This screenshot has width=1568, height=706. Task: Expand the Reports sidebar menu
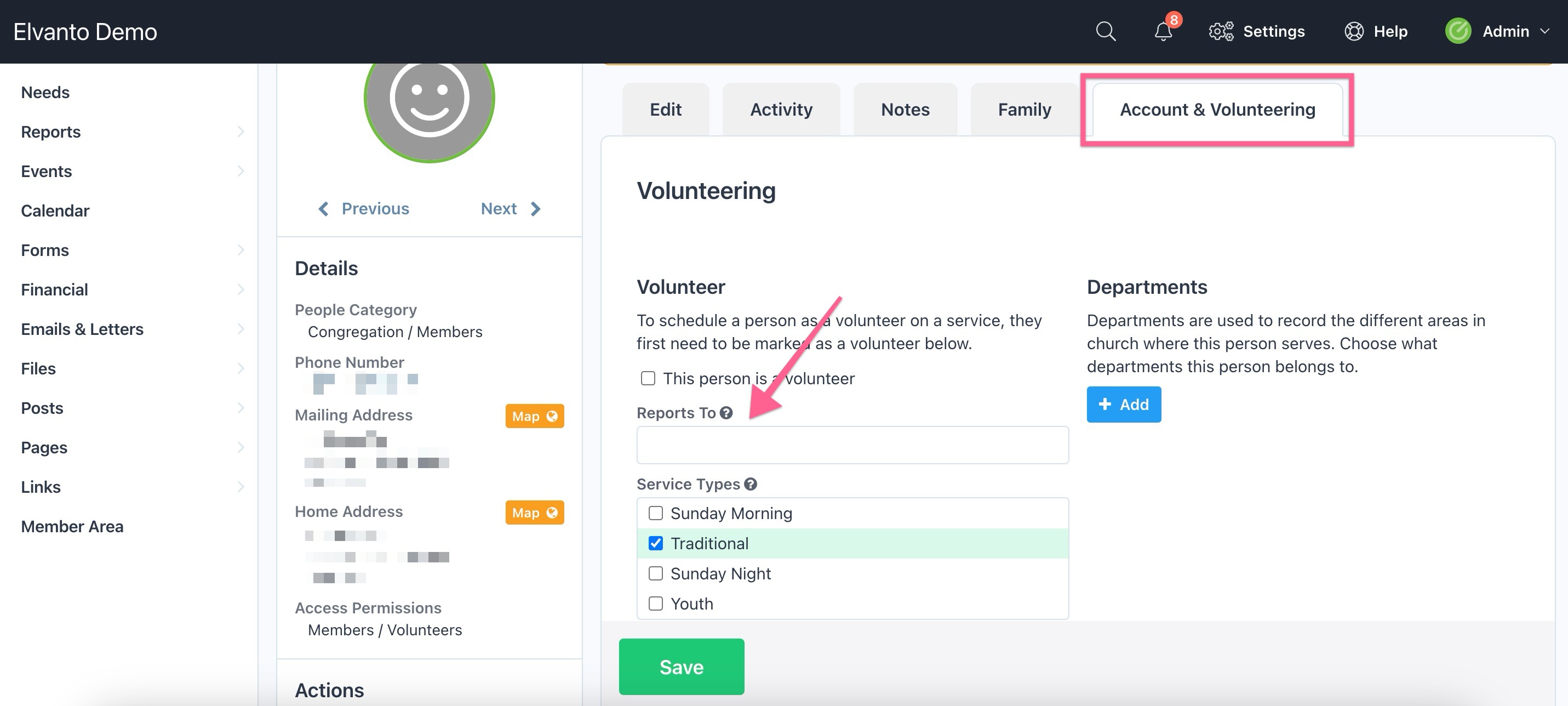(241, 132)
